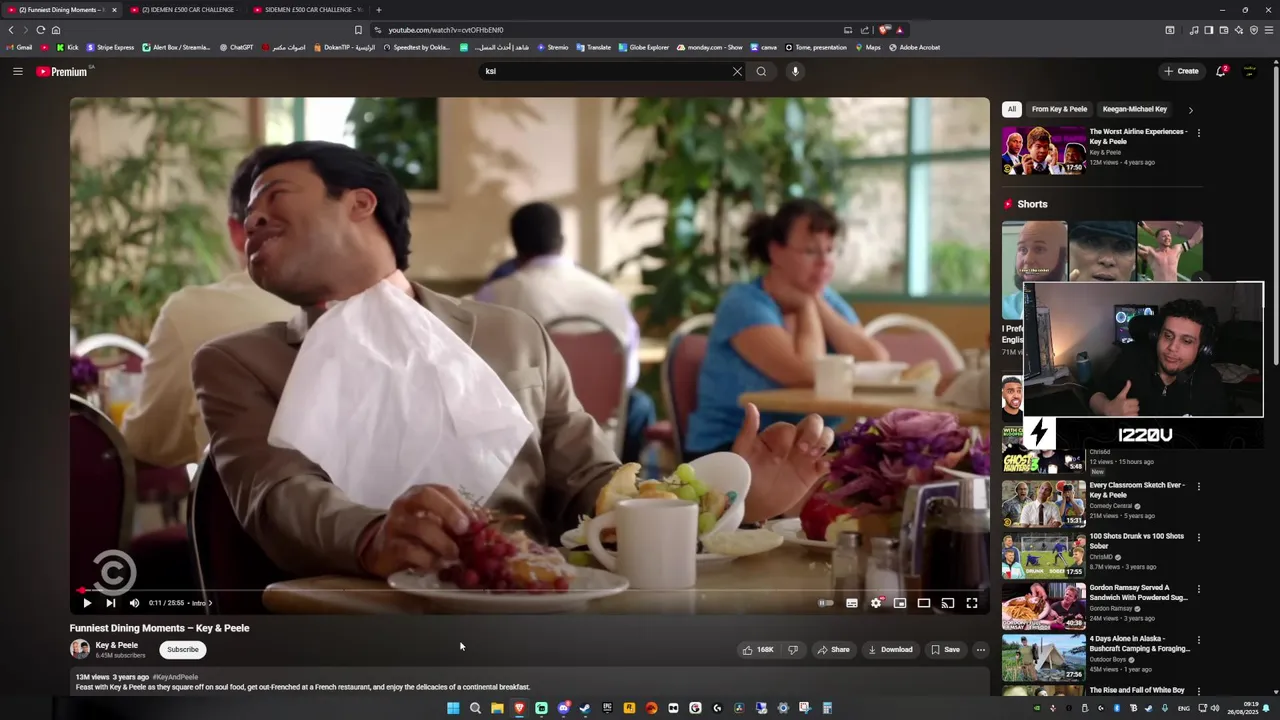Mute the video with the volume icon

(x=134, y=603)
